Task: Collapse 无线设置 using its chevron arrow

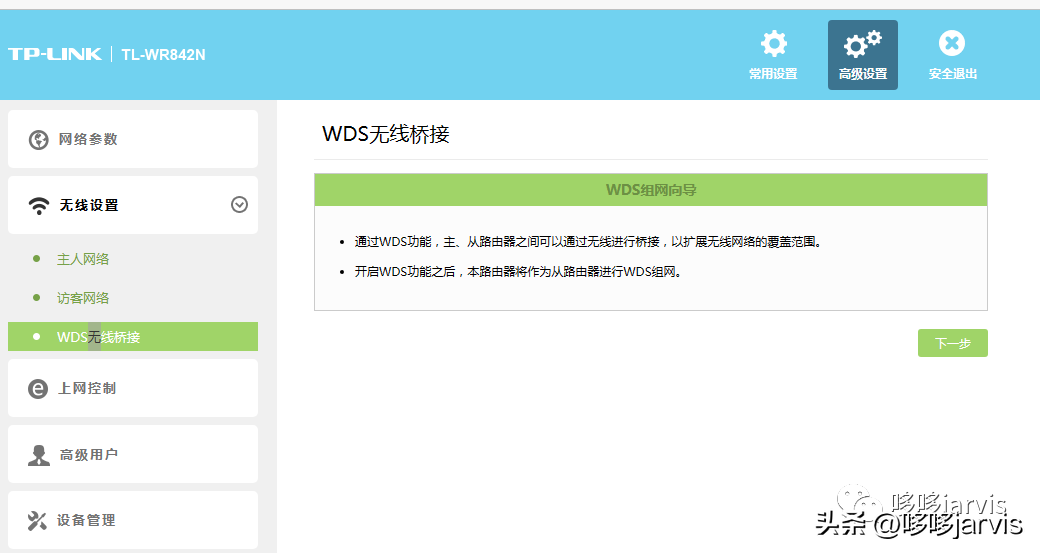Action: pyautogui.click(x=239, y=205)
